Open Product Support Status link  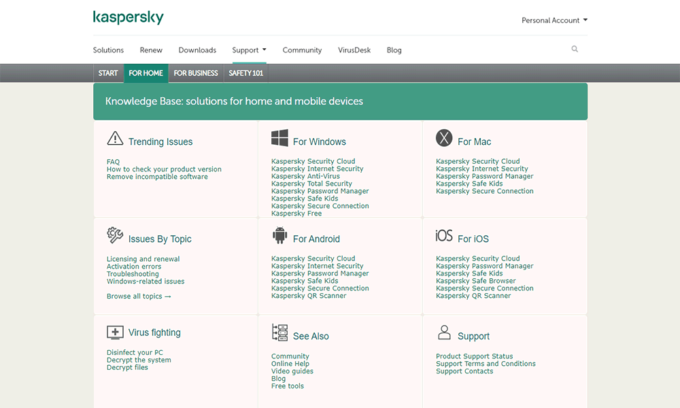[474, 356]
